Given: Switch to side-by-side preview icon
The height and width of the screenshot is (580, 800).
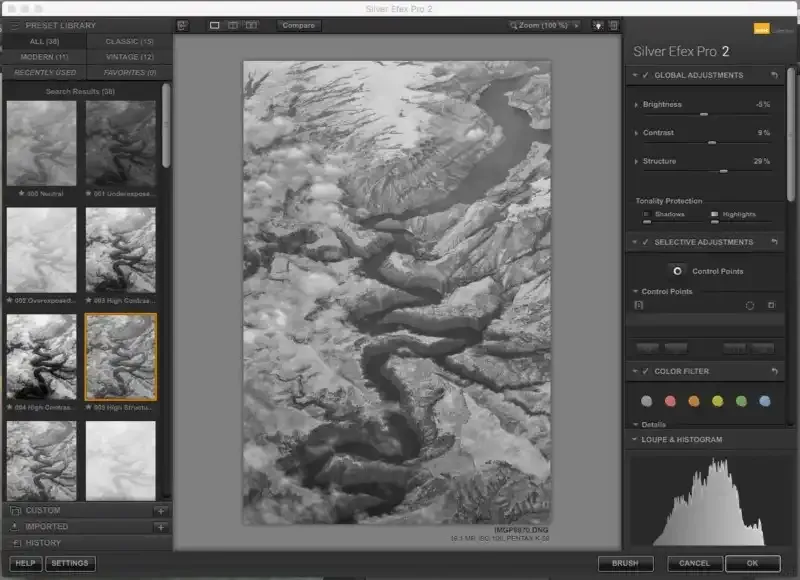Looking at the screenshot, I should click(252, 25).
